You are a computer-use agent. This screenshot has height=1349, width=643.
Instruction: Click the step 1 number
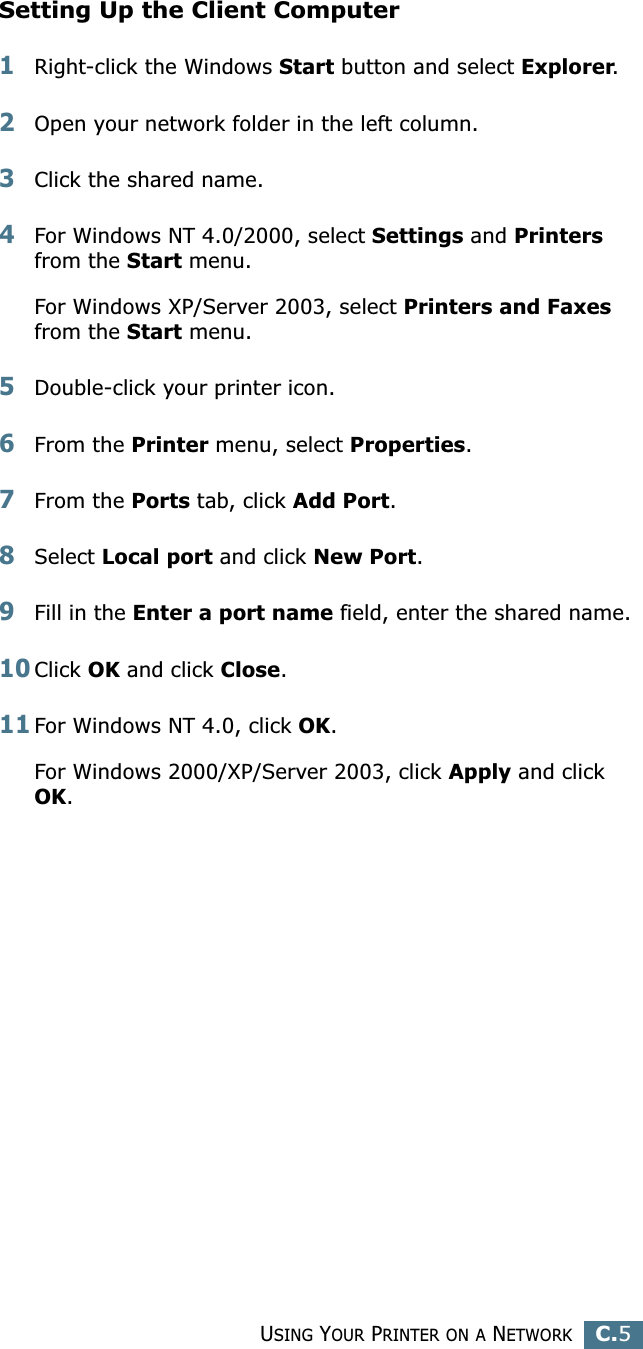tap(8, 66)
